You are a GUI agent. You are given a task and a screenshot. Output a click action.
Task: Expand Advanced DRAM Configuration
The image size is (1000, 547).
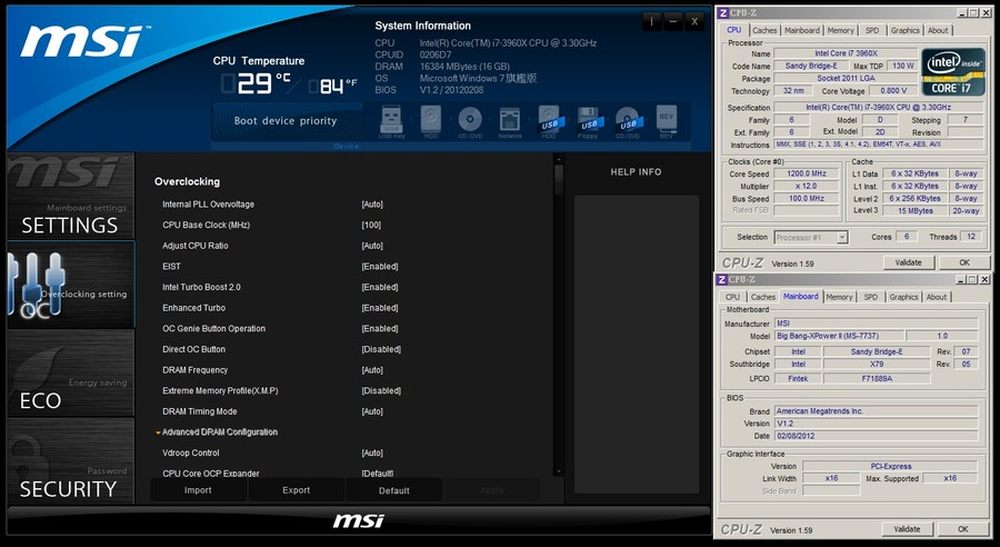tap(219, 433)
